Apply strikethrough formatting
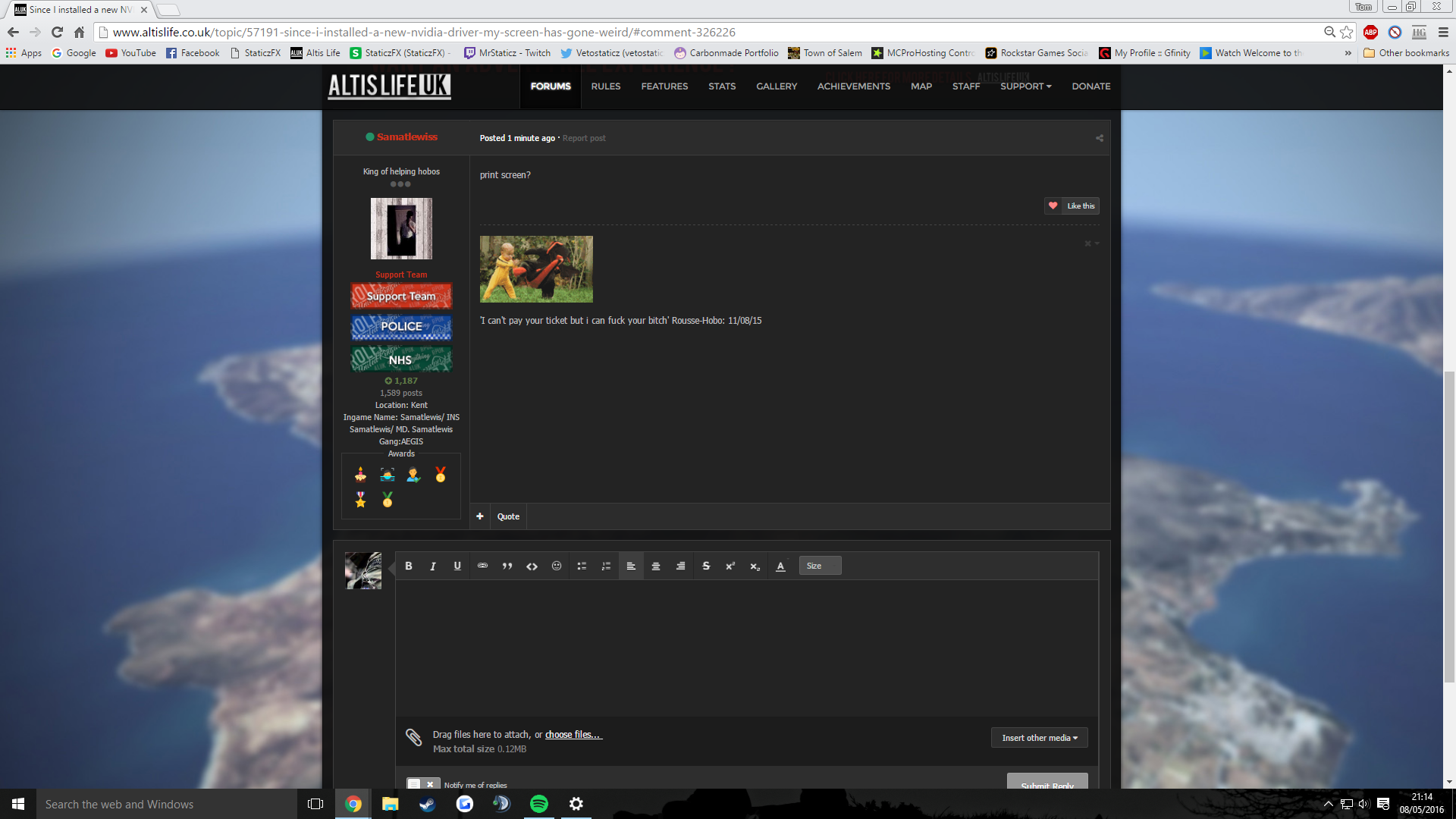Screen dimensions: 1456x819 point(706,566)
